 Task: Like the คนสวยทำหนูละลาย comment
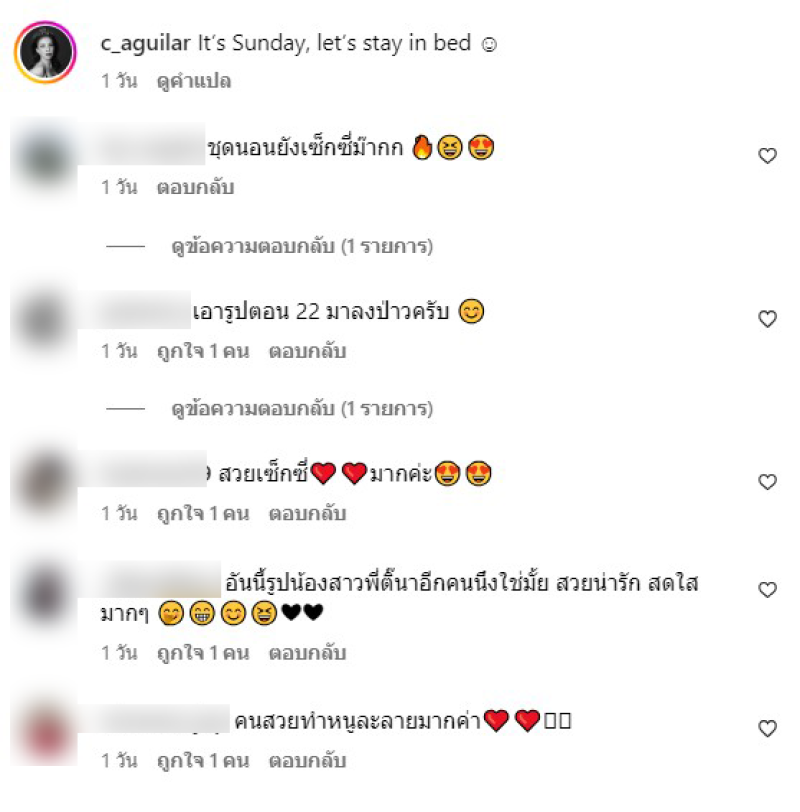[x=767, y=728]
